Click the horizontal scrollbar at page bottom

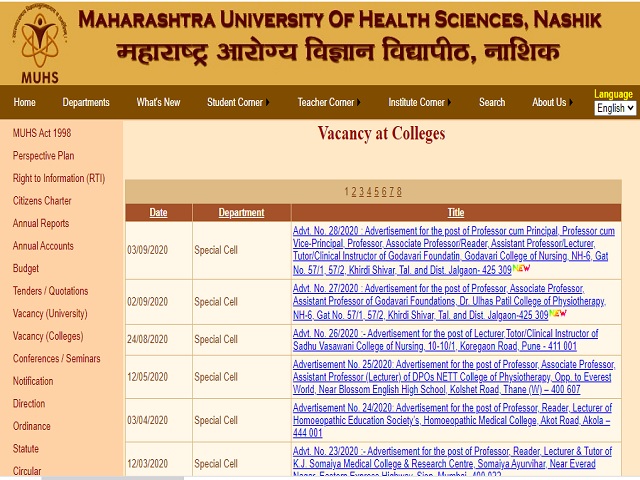click(x=113, y=478)
